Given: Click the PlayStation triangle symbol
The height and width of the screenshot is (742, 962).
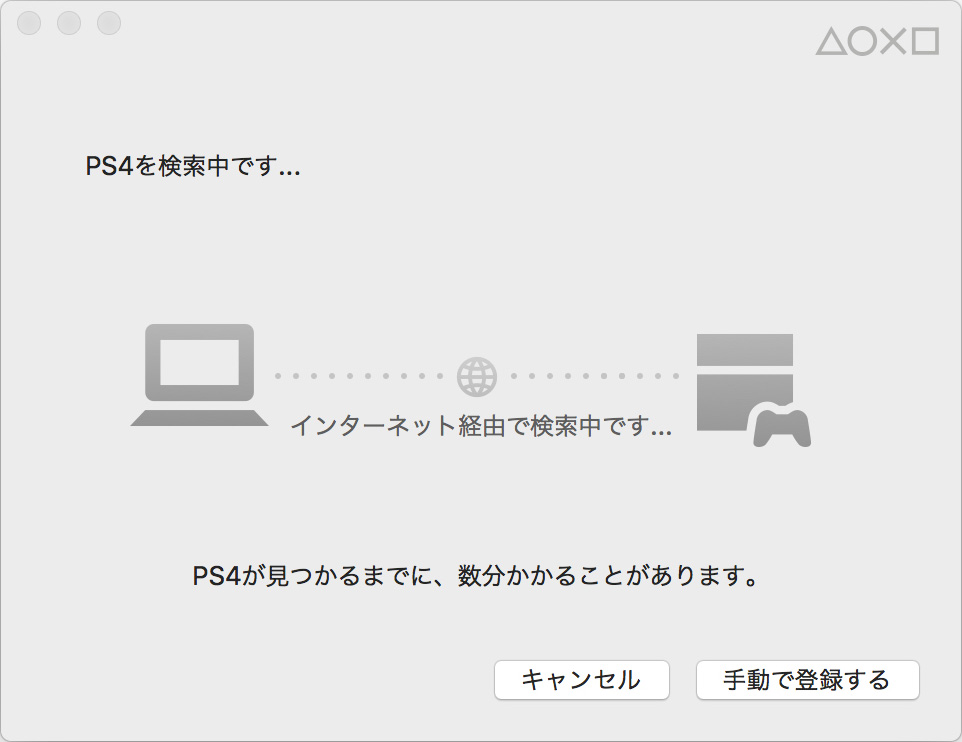Looking at the screenshot, I should pos(831,42).
